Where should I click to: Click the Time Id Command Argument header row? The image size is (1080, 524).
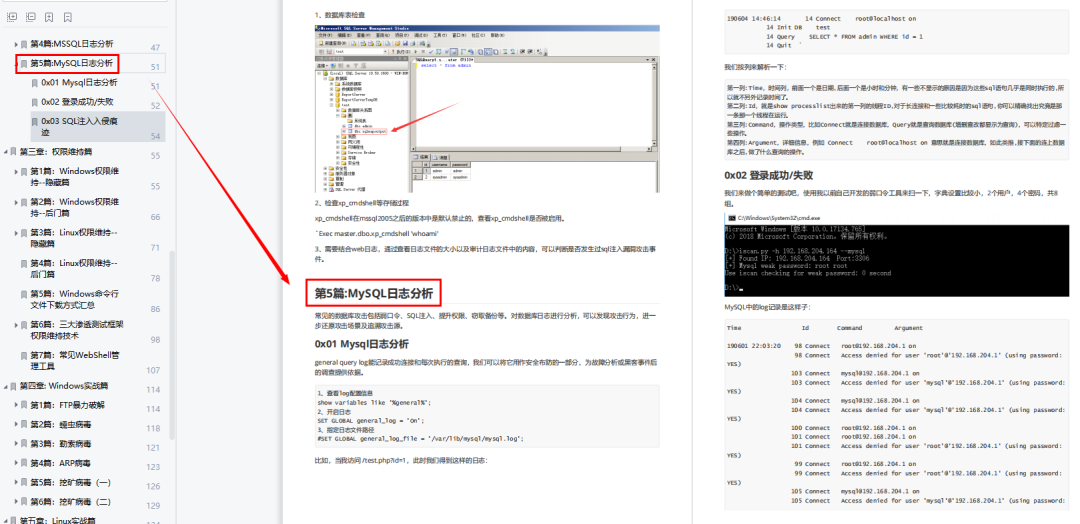point(824,328)
